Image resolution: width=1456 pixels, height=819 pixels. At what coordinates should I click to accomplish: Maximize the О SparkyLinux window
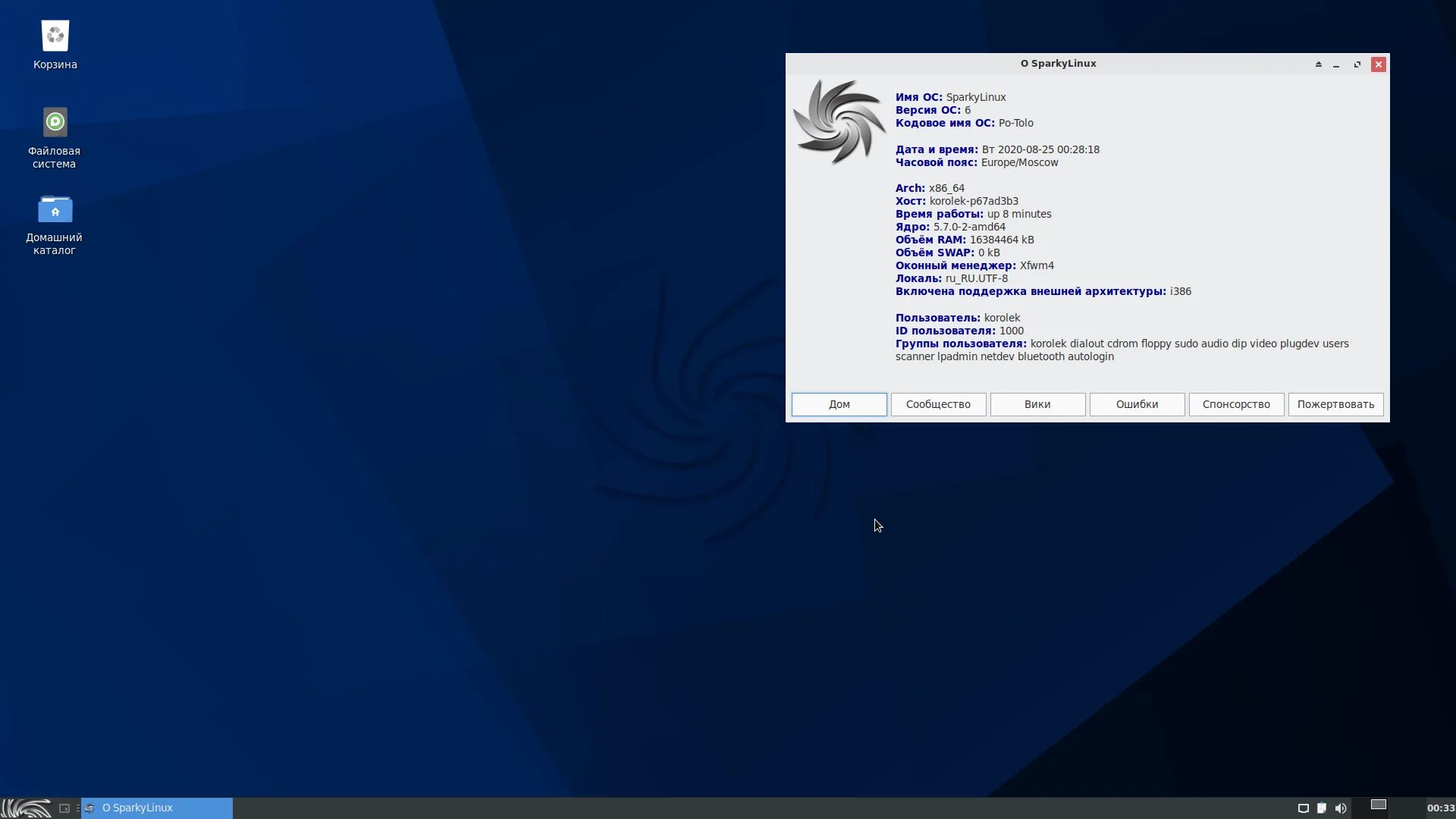[1357, 64]
